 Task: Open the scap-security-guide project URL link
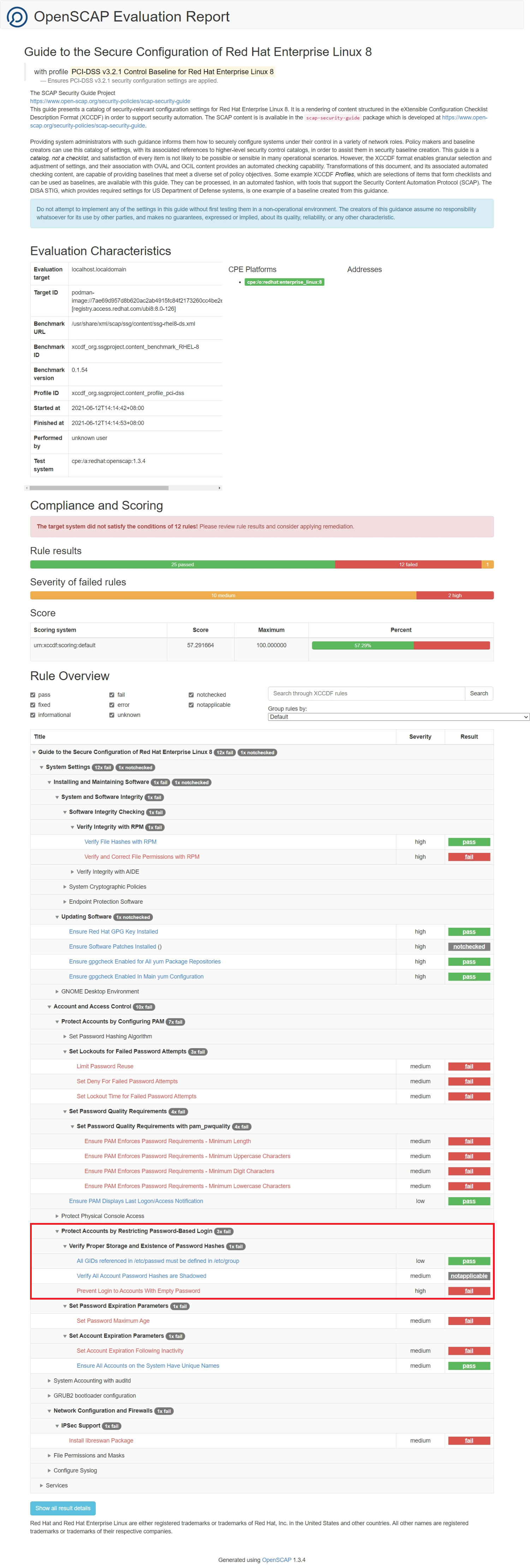click(110, 101)
